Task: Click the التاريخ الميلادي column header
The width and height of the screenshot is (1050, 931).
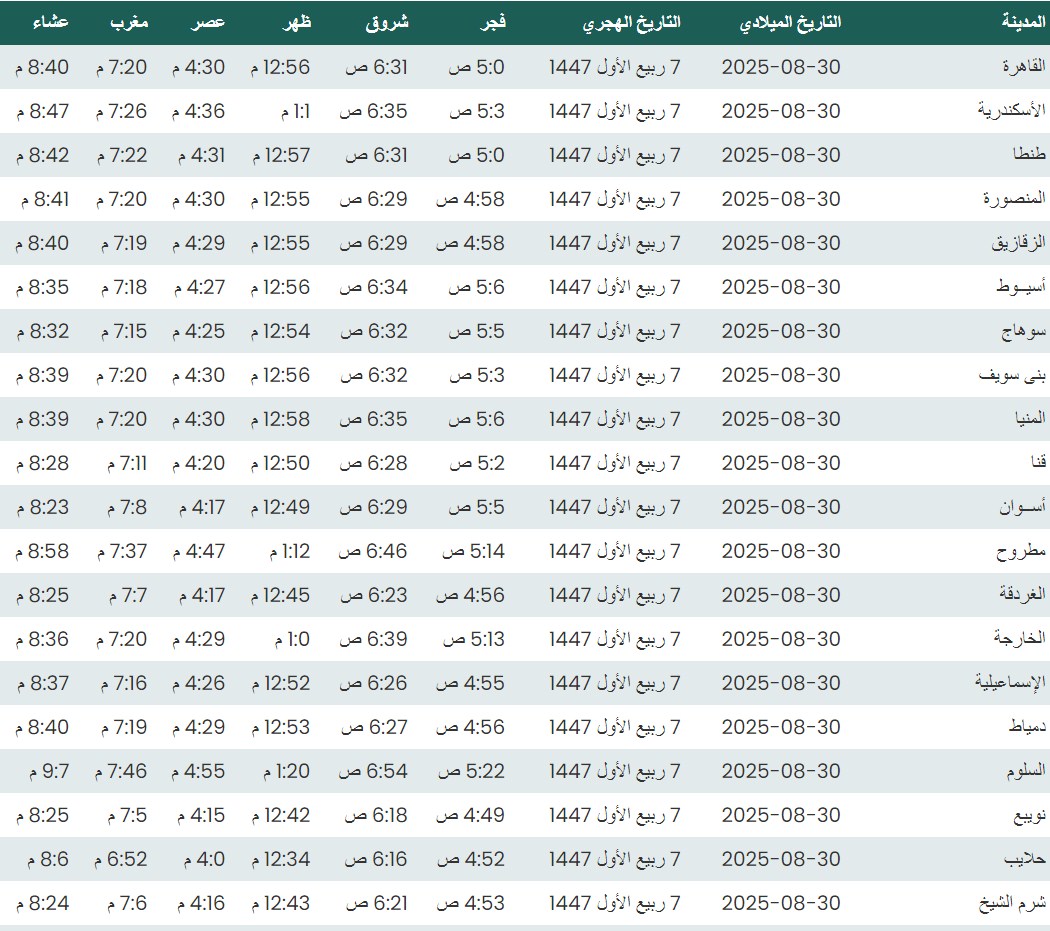Action: click(790, 22)
